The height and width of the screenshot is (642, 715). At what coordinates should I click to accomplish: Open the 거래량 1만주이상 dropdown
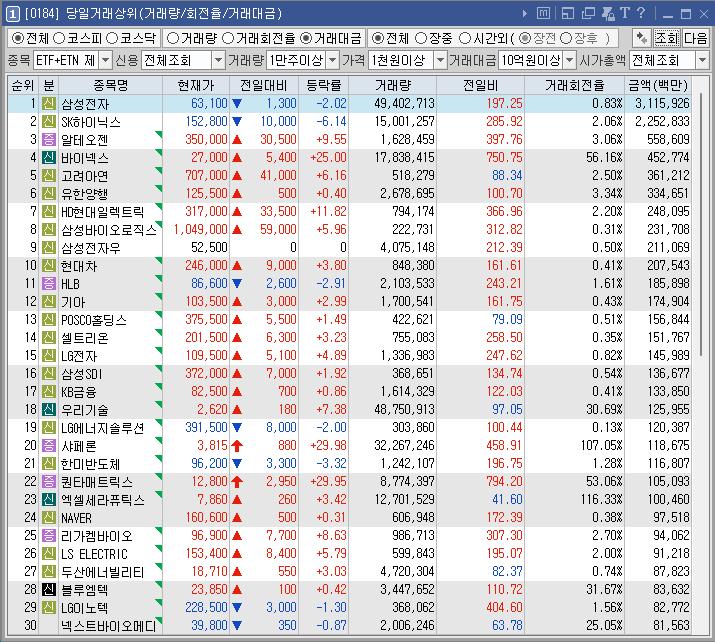click(x=333, y=60)
